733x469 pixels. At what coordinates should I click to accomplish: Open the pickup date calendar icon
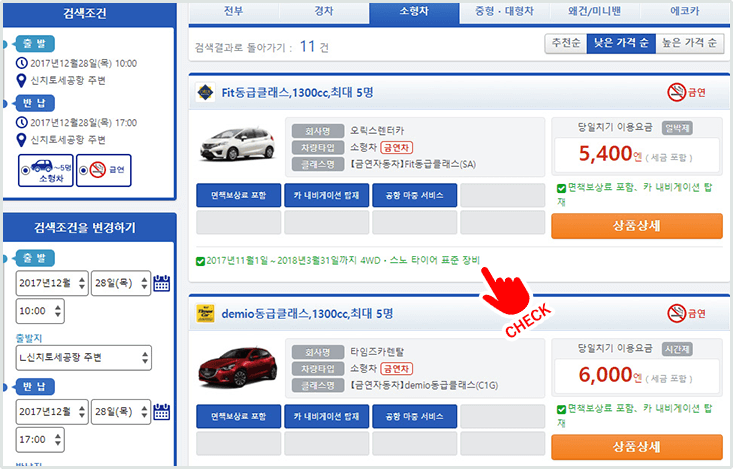162,283
